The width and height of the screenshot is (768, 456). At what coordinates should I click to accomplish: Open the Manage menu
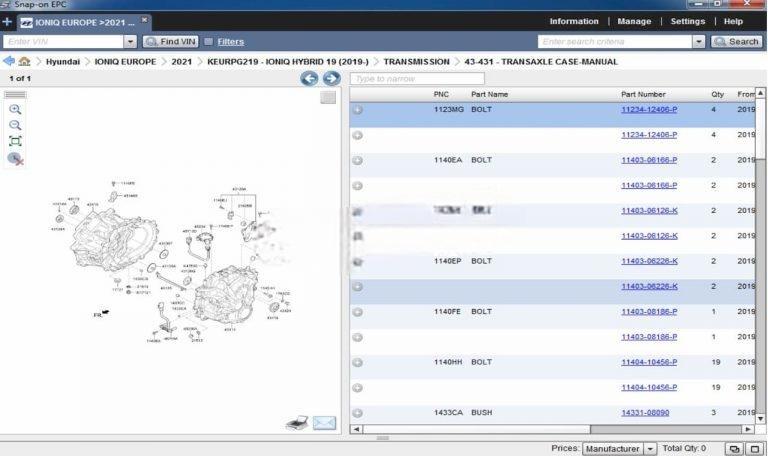click(x=634, y=22)
